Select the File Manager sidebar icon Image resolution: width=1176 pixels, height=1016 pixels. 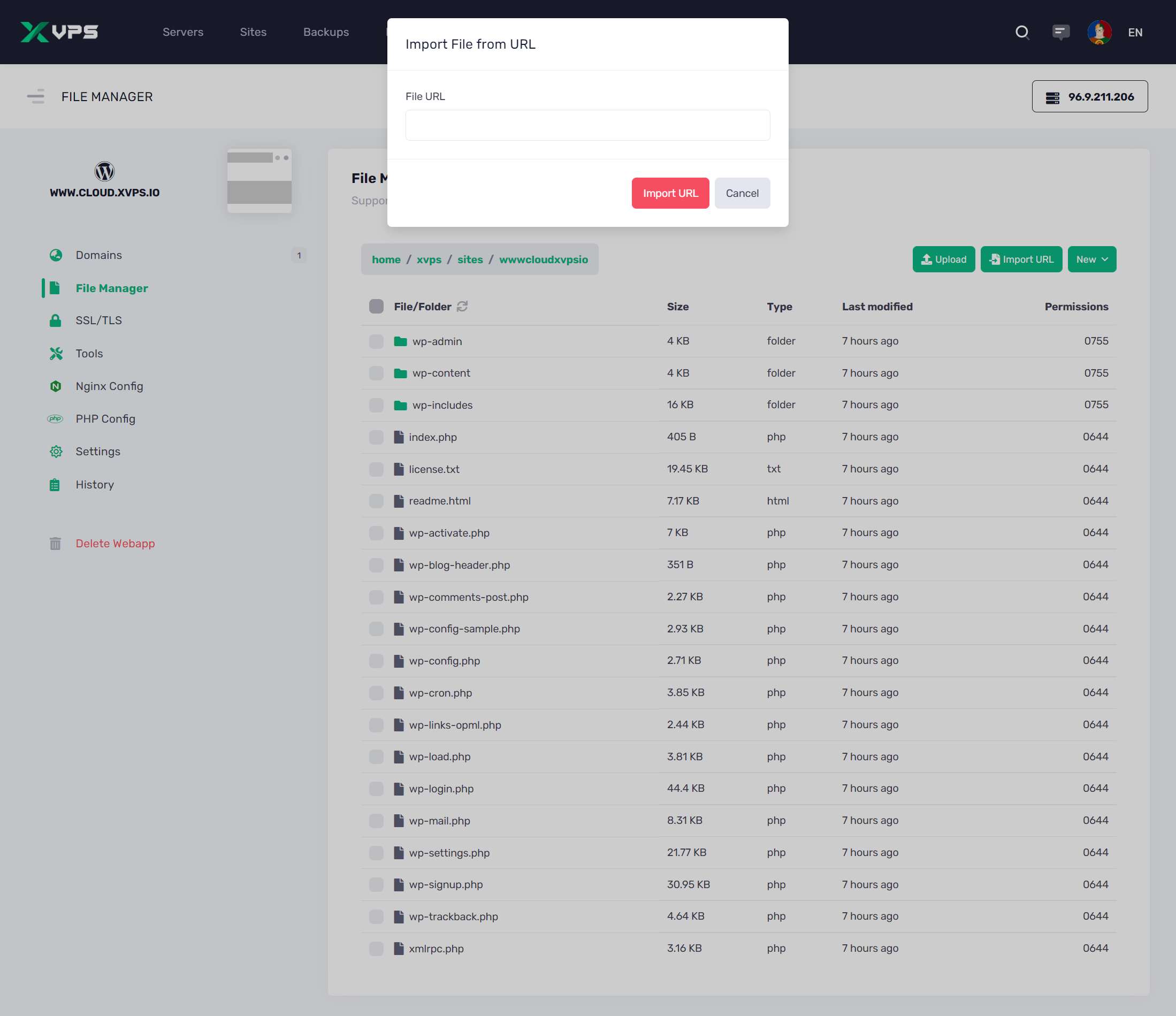(56, 288)
